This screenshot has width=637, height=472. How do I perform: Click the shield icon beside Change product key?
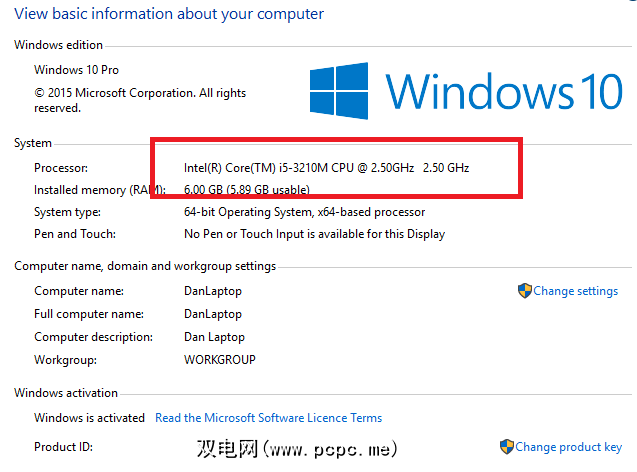[507, 447]
